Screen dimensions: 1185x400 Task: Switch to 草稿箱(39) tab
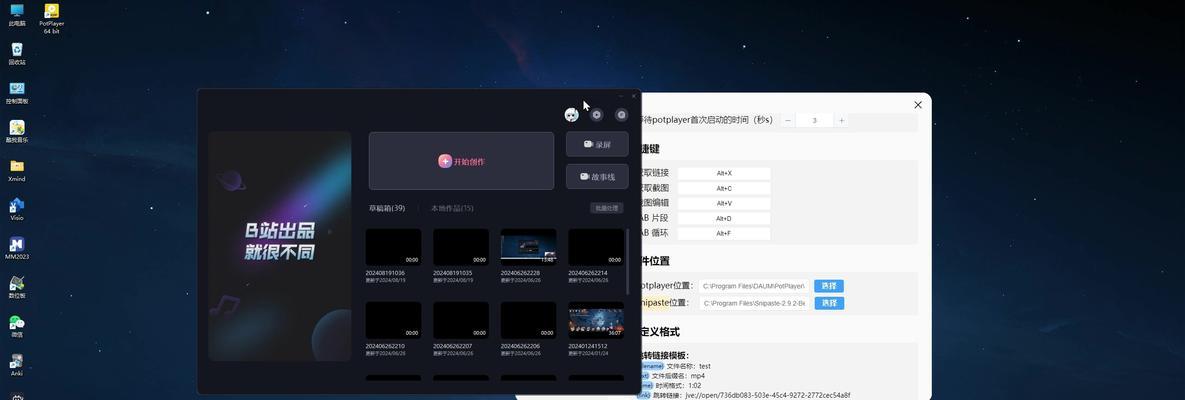point(387,208)
